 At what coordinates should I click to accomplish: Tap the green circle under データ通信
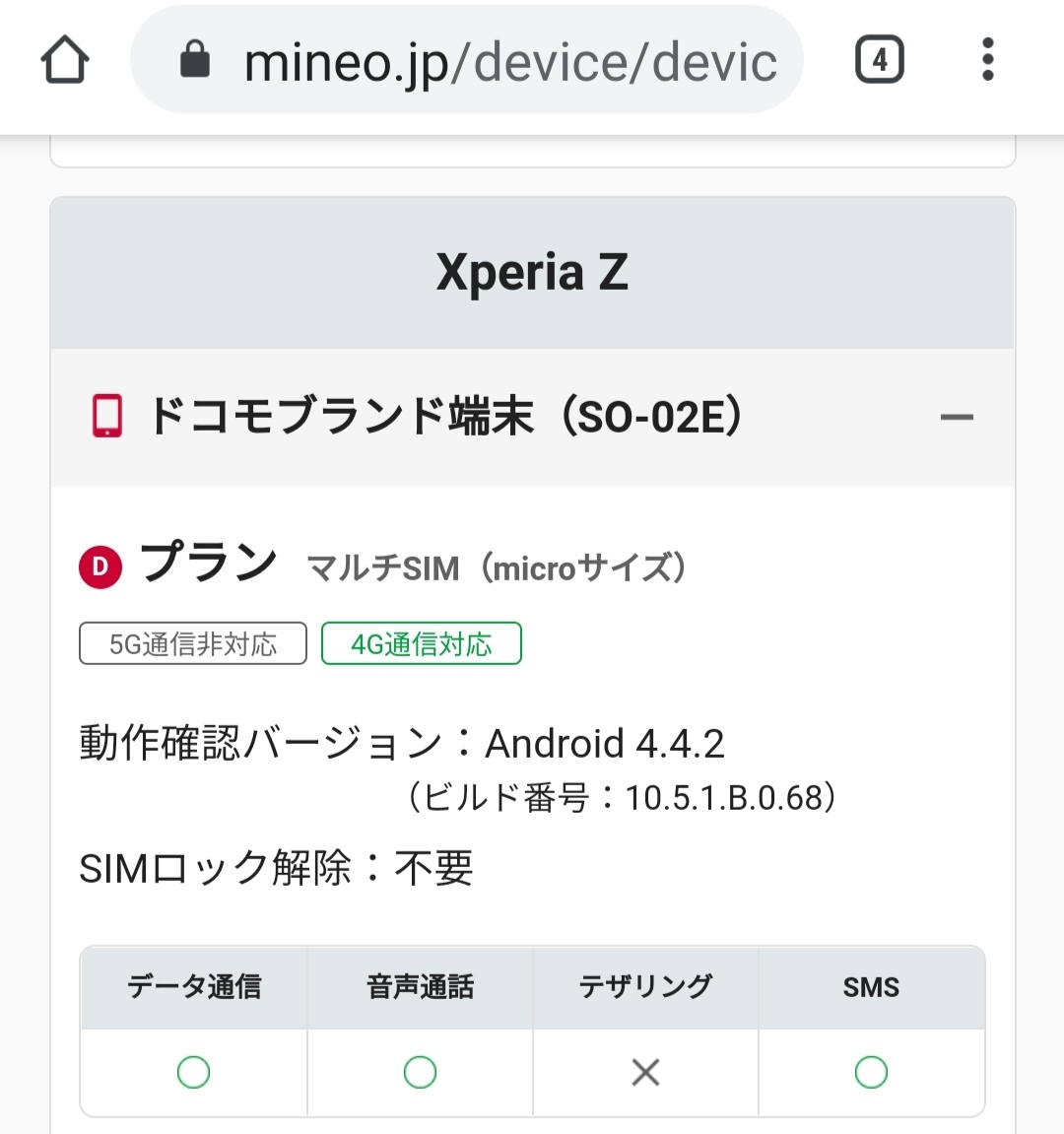click(x=193, y=1072)
